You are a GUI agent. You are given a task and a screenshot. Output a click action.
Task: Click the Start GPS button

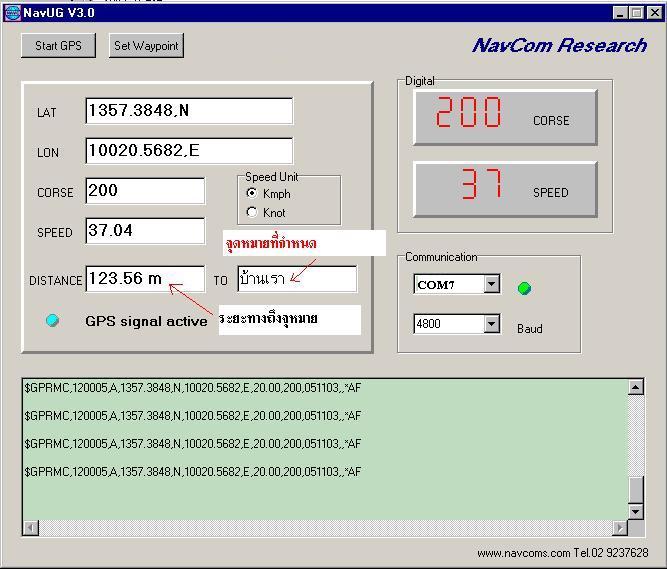pyautogui.click(x=58, y=46)
